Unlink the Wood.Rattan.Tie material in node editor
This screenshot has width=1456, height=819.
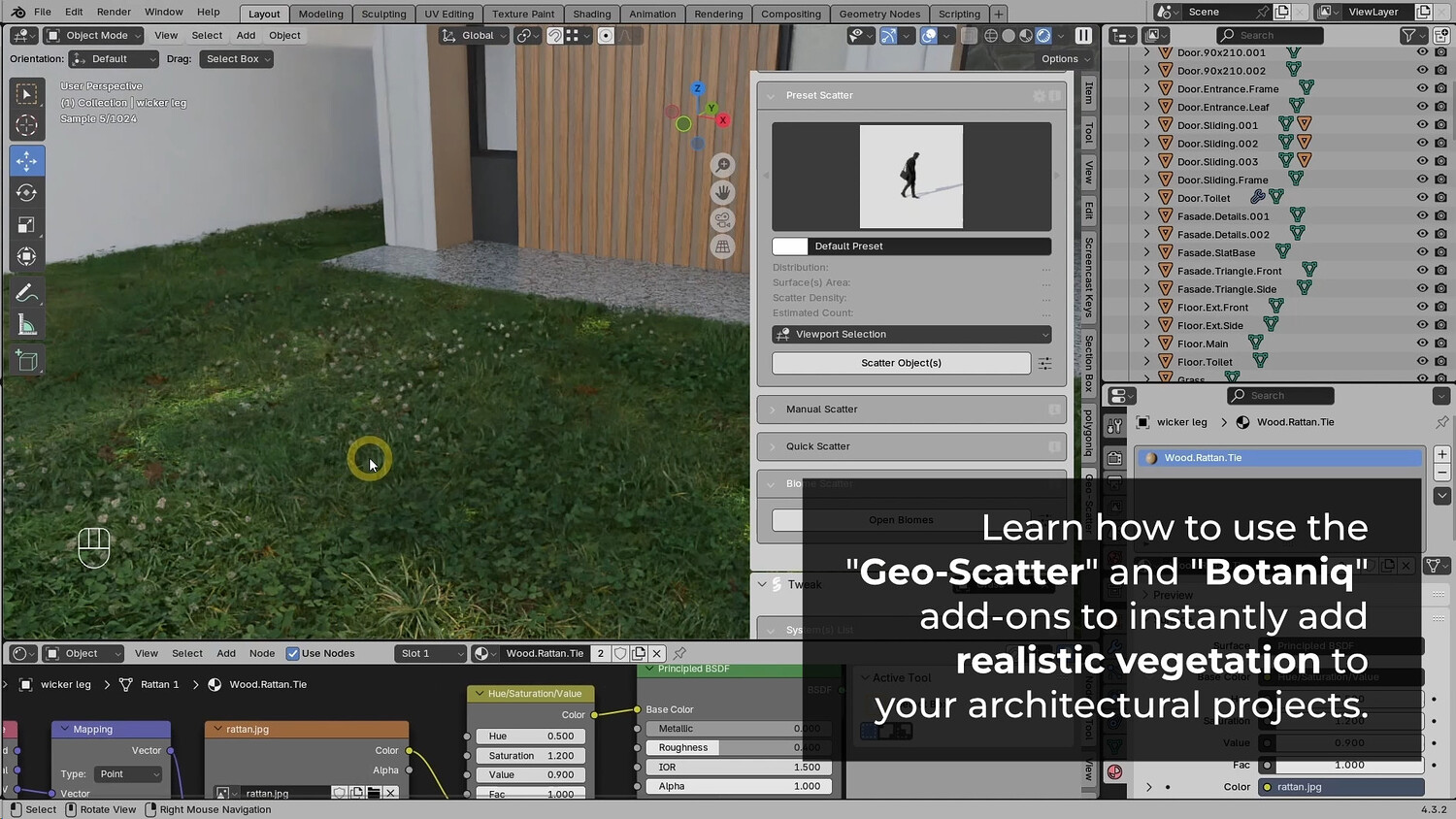click(x=657, y=654)
